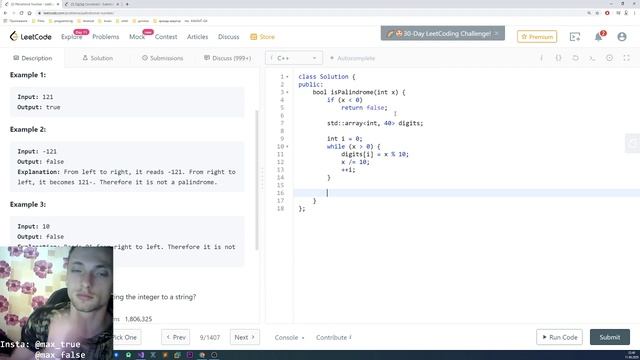Click the side feedback tab at right edge
The width and height of the screenshot is (640, 360).
(633, 143)
